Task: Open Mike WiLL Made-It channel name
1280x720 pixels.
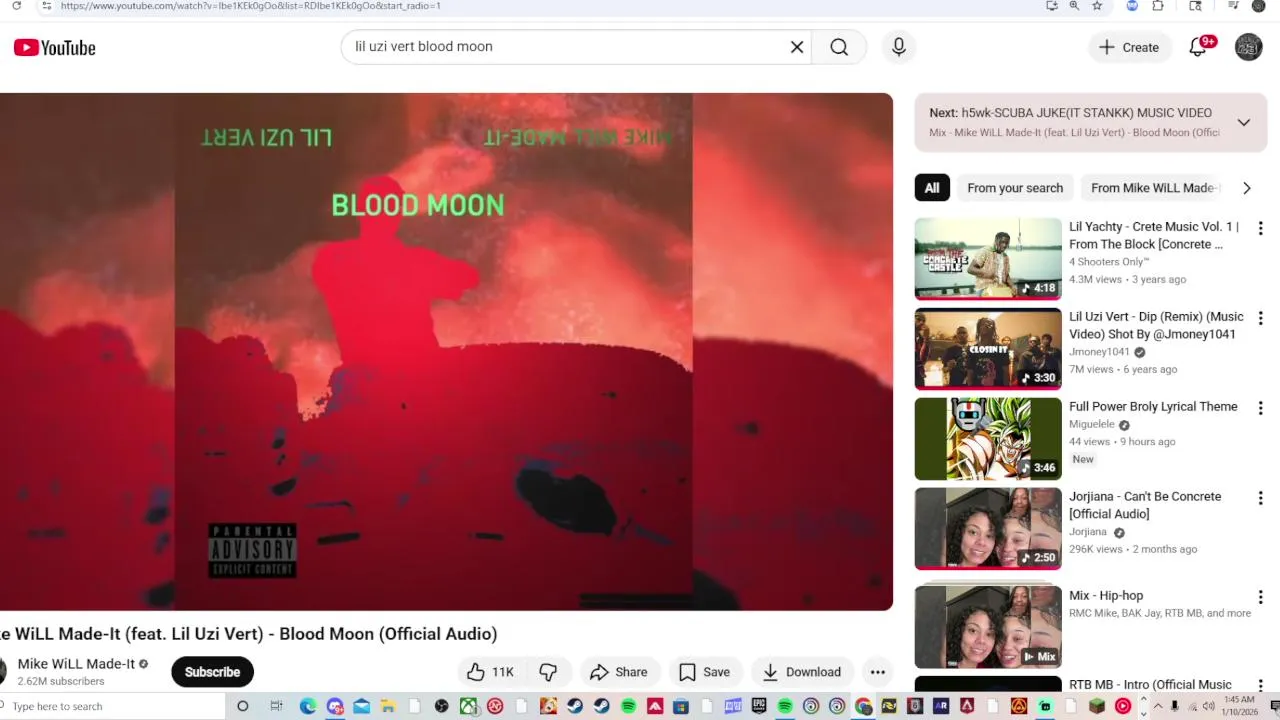Action: point(76,664)
